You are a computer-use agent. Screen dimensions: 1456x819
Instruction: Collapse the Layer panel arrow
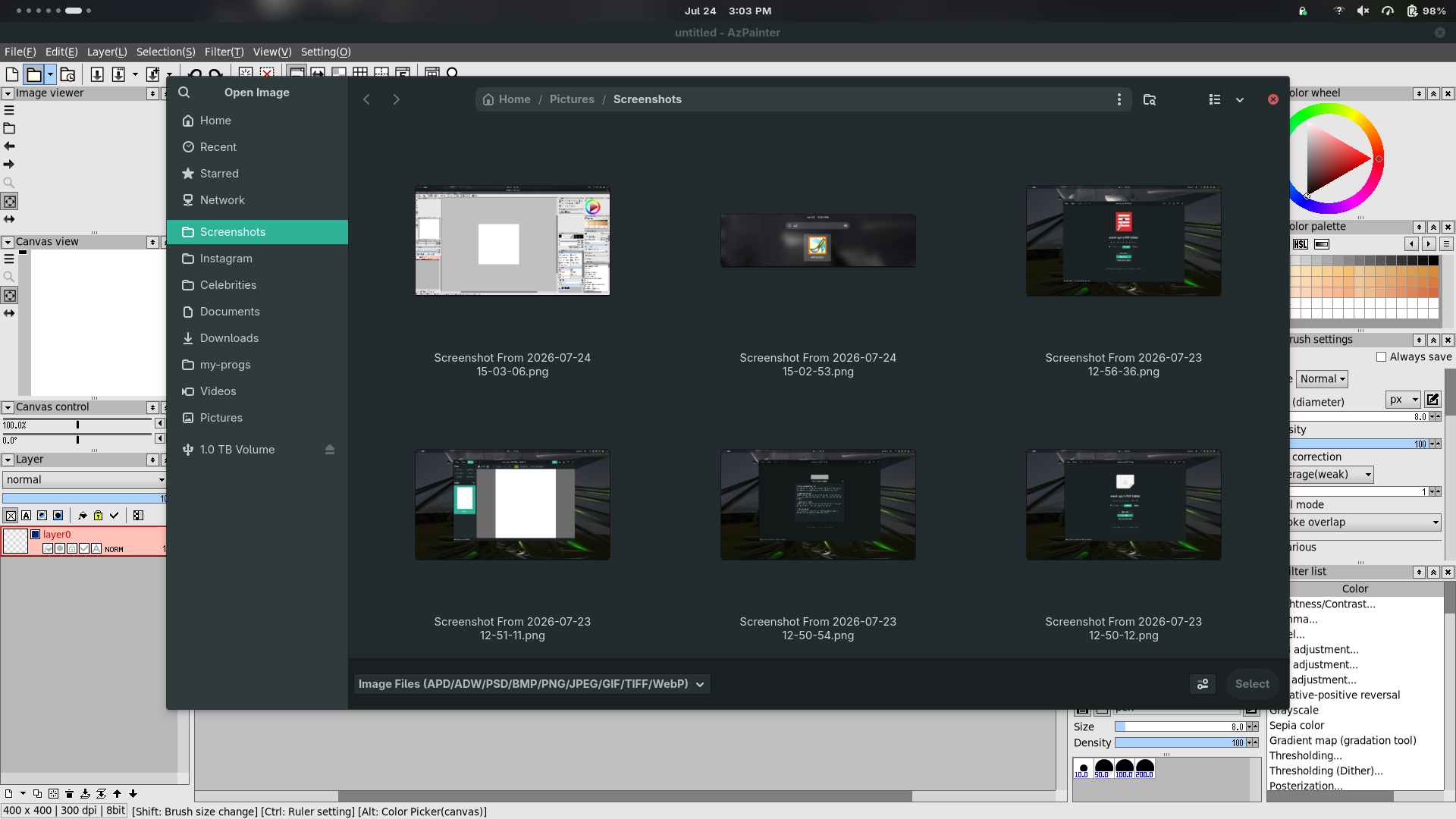(8, 460)
